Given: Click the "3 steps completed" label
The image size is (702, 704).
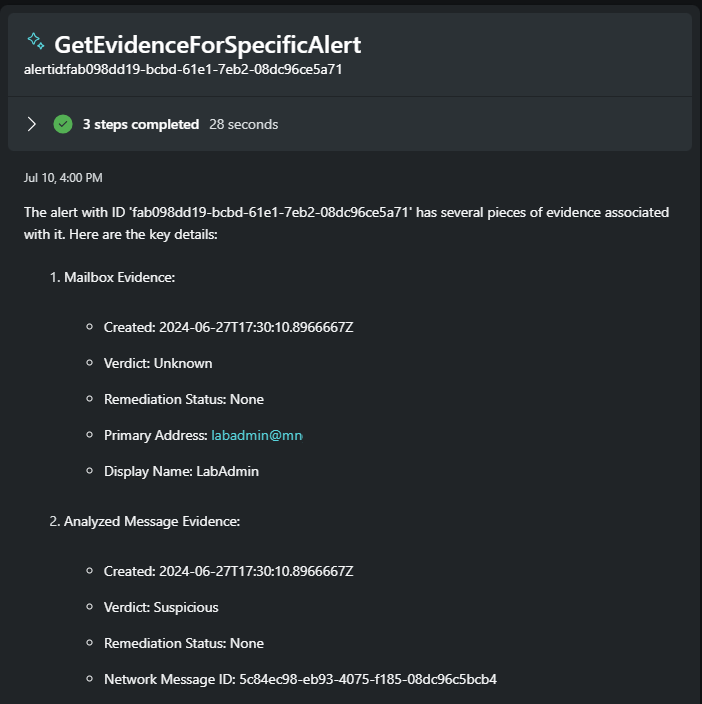Looking at the screenshot, I should click(x=140, y=124).
